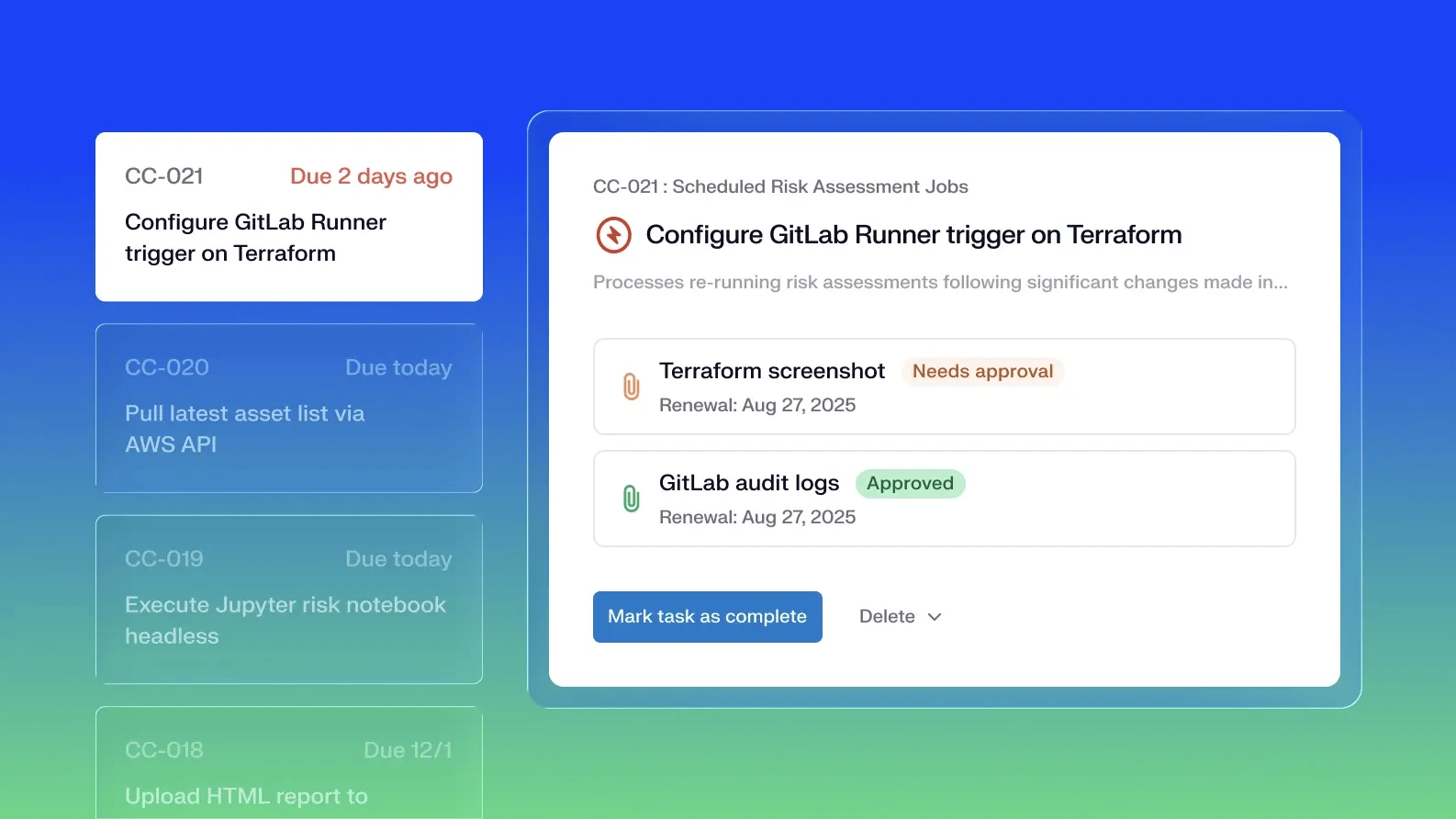The width and height of the screenshot is (1456, 819).
Task: Open the GitLab audit logs evidence title
Action: (x=748, y=483)
